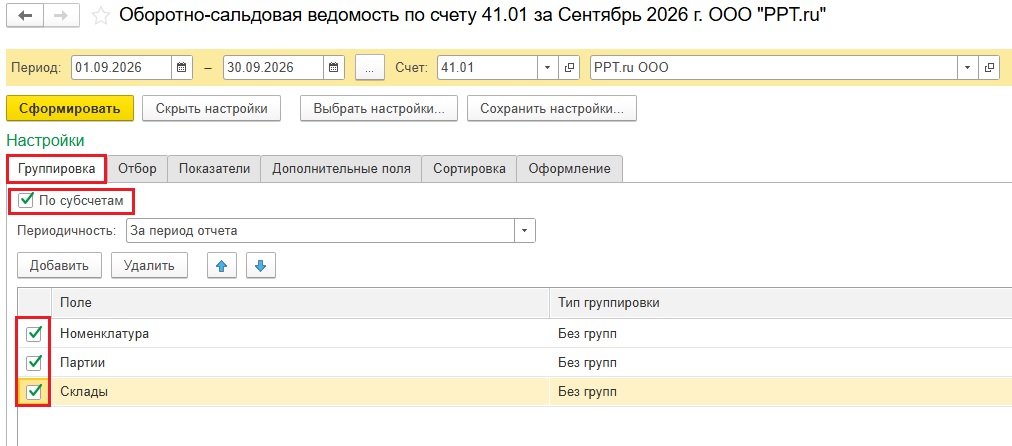Select the Номенклатура row

[514, 334]
